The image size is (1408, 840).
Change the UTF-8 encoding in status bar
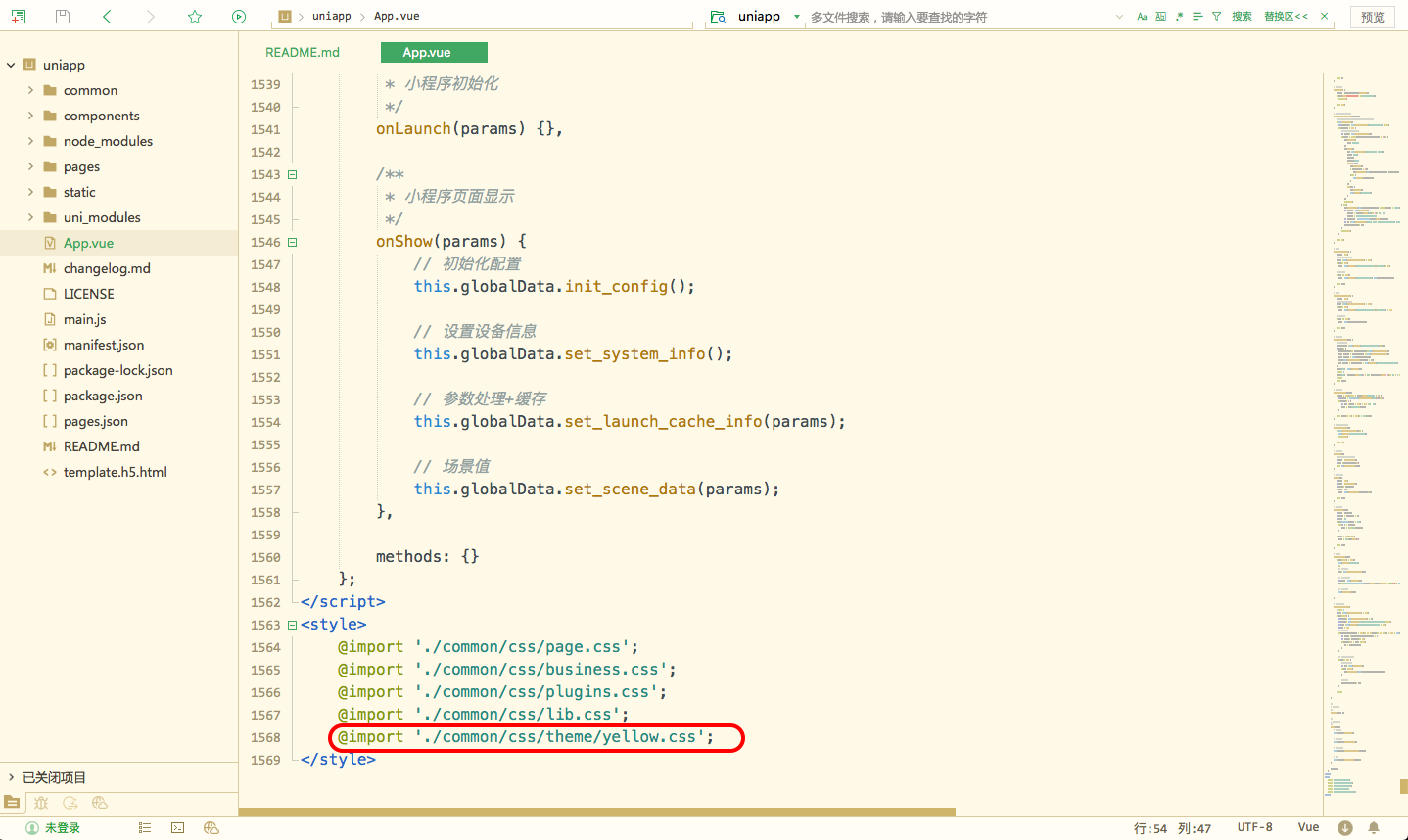[x=1254, y=827]
